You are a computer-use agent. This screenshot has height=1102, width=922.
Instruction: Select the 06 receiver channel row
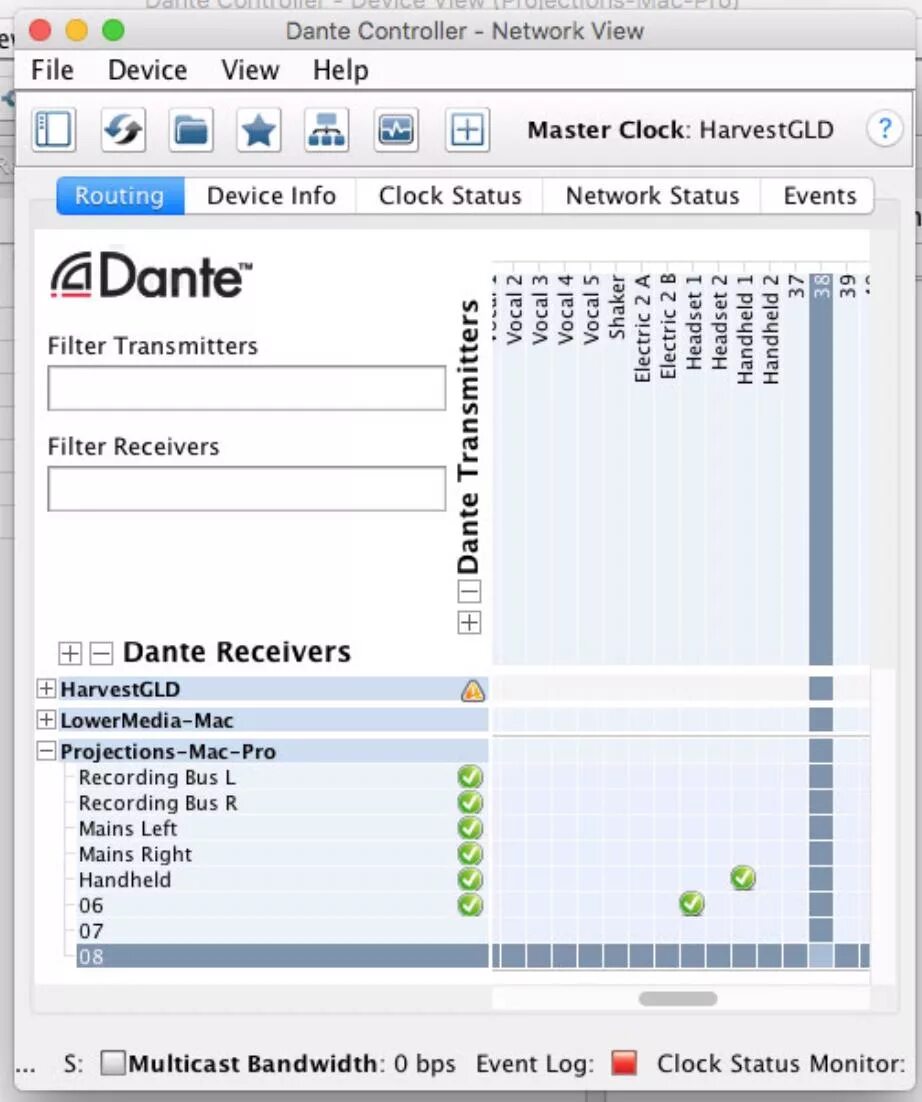pyautogui.click(x=283, y=905)
